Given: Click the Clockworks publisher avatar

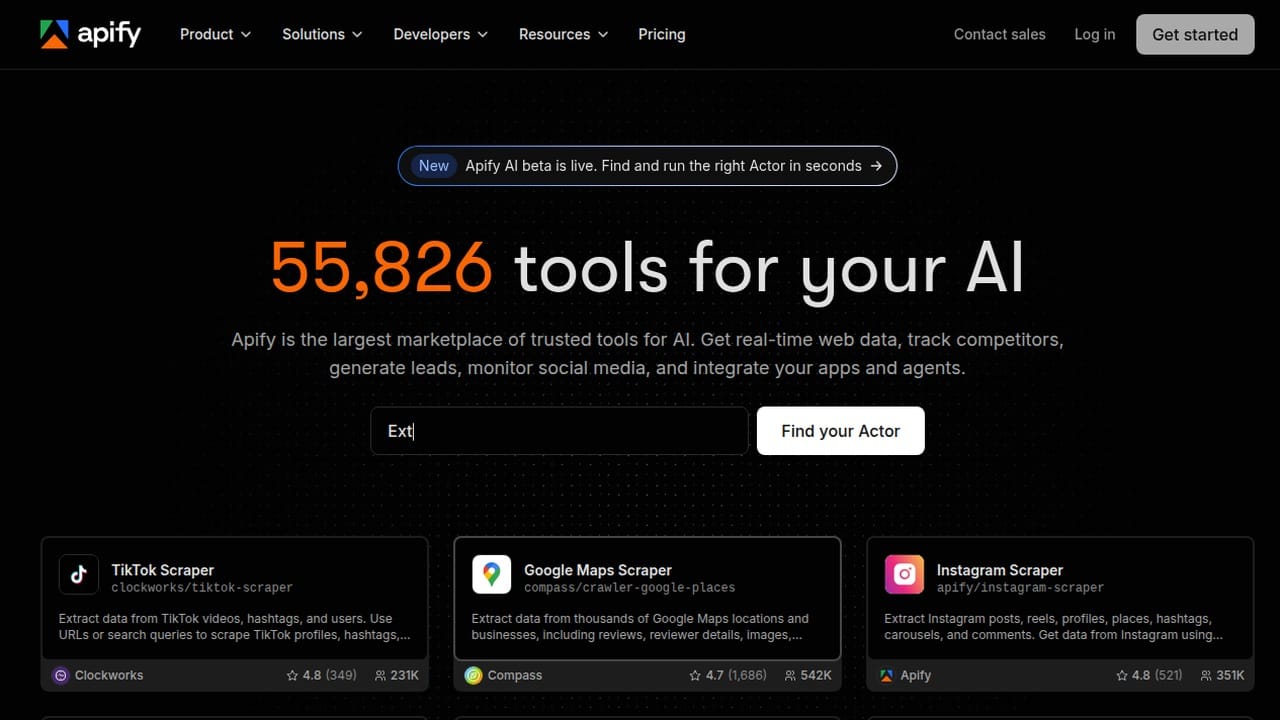Looking at the screenshot, I should tap(60, 675).
